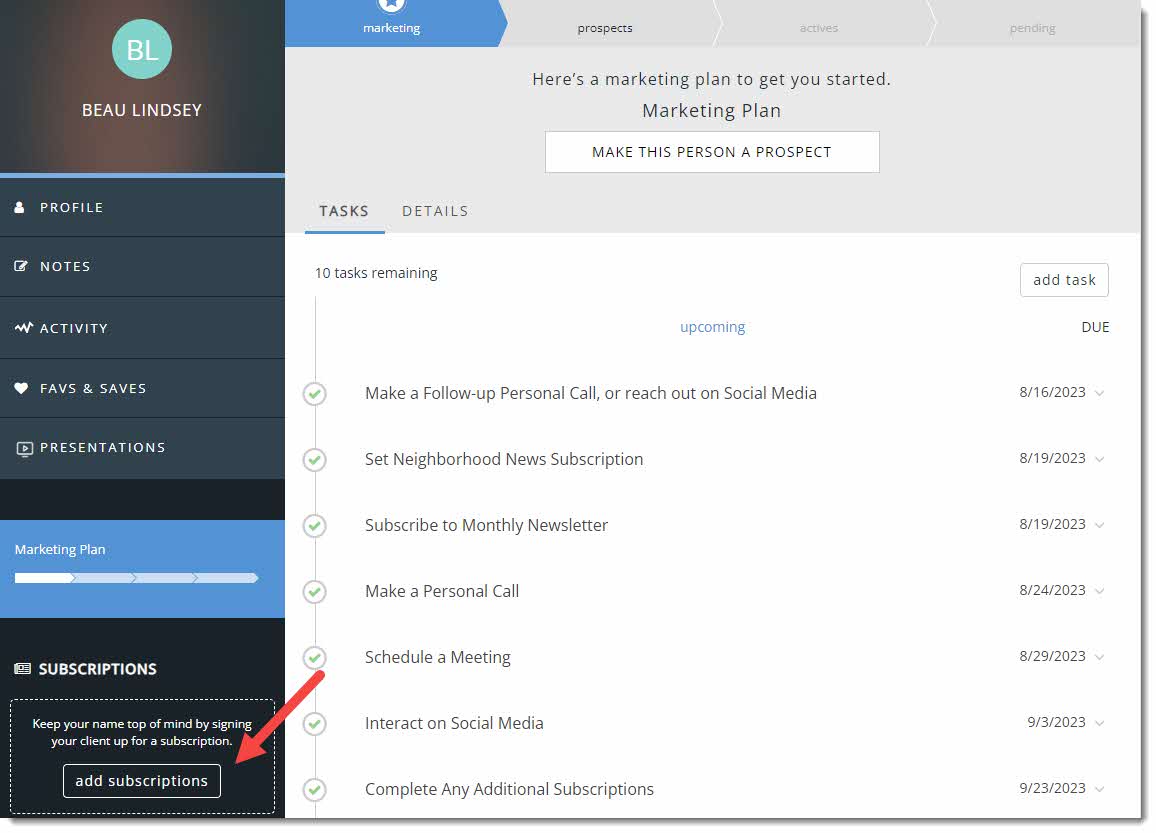The height and width of the screenshot is (833, 1156).
Task: Switch to the Details tab
Action: pyautogui.click(x=435, y=211)
